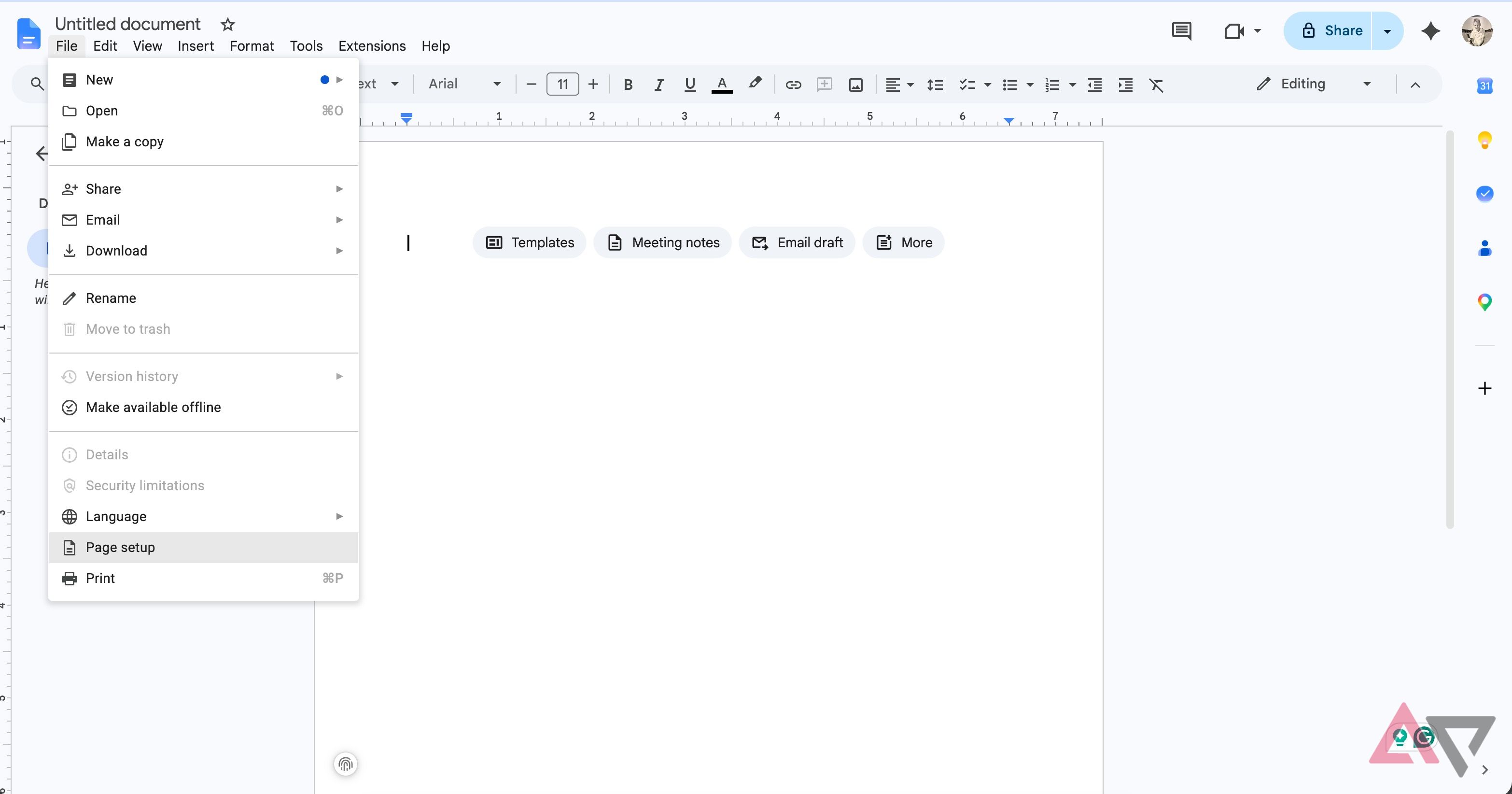The image size is (1512, 794).
Task: Open the font family dropdown
Action: point(464,84)
